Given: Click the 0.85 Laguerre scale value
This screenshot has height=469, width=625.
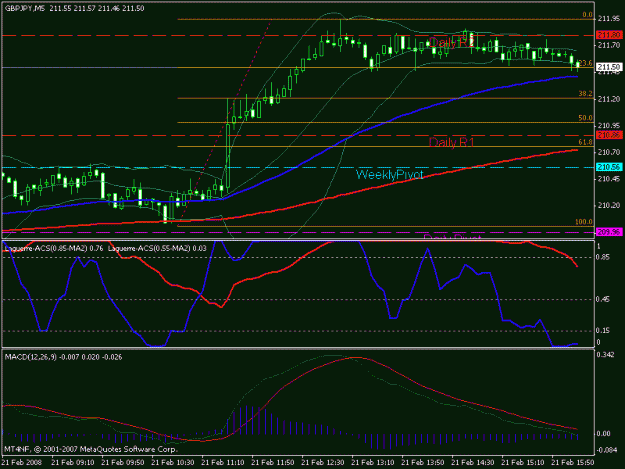Looking at the screenshot, I should (603, 257).
